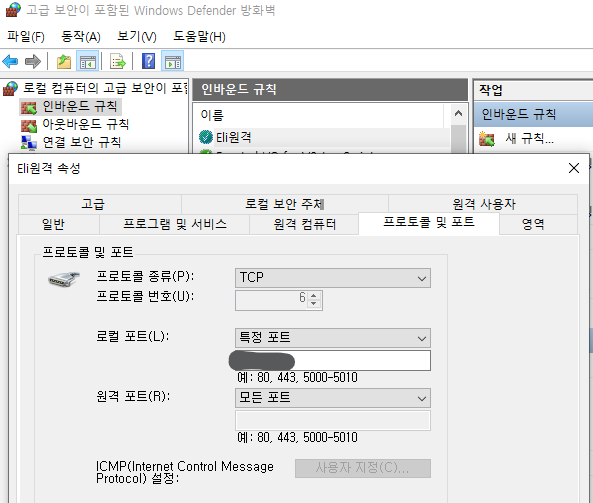Switch to the 영역 tab

tap(539, 224)
